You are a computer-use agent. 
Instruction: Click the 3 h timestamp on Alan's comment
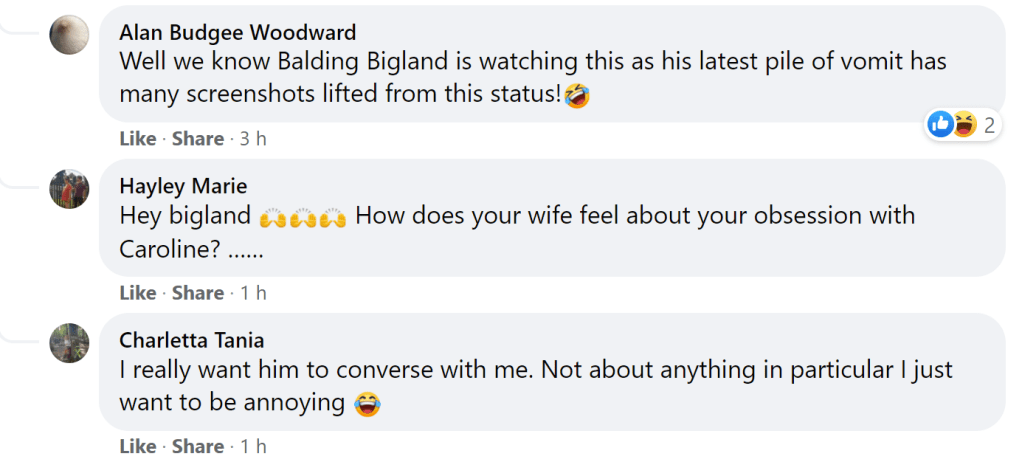click(253, 139)
